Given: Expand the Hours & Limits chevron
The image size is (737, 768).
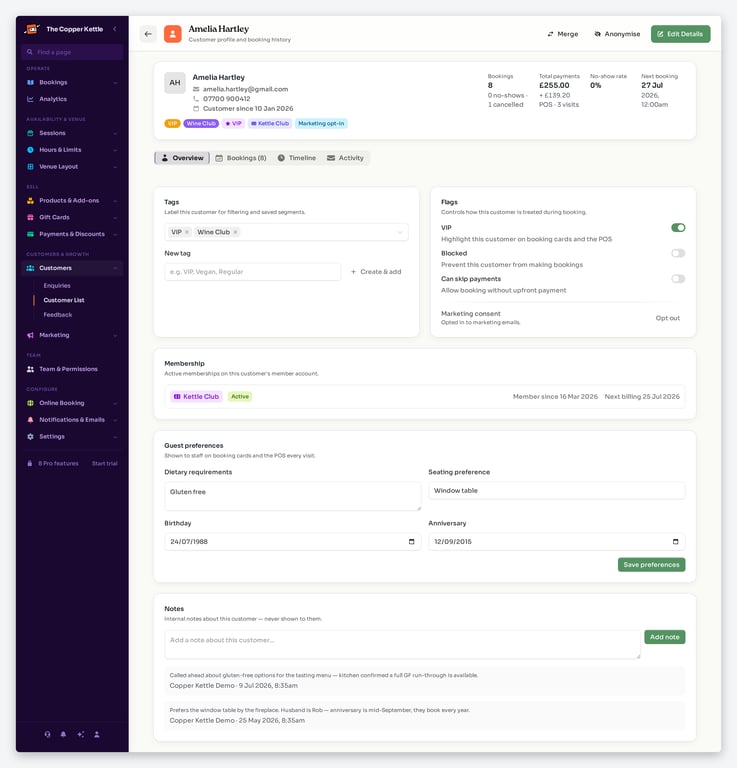Looking at the screenshot, I should coord(115,150).
